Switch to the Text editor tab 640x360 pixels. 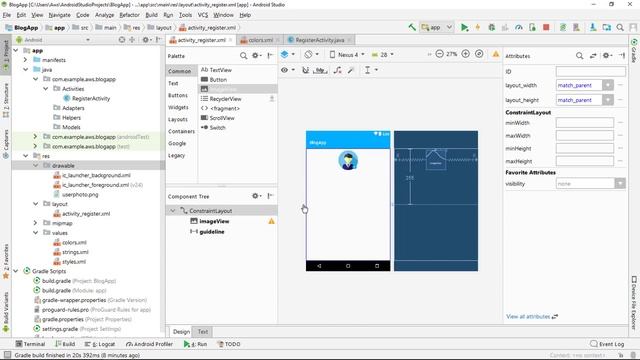click(x=202, y=331)
